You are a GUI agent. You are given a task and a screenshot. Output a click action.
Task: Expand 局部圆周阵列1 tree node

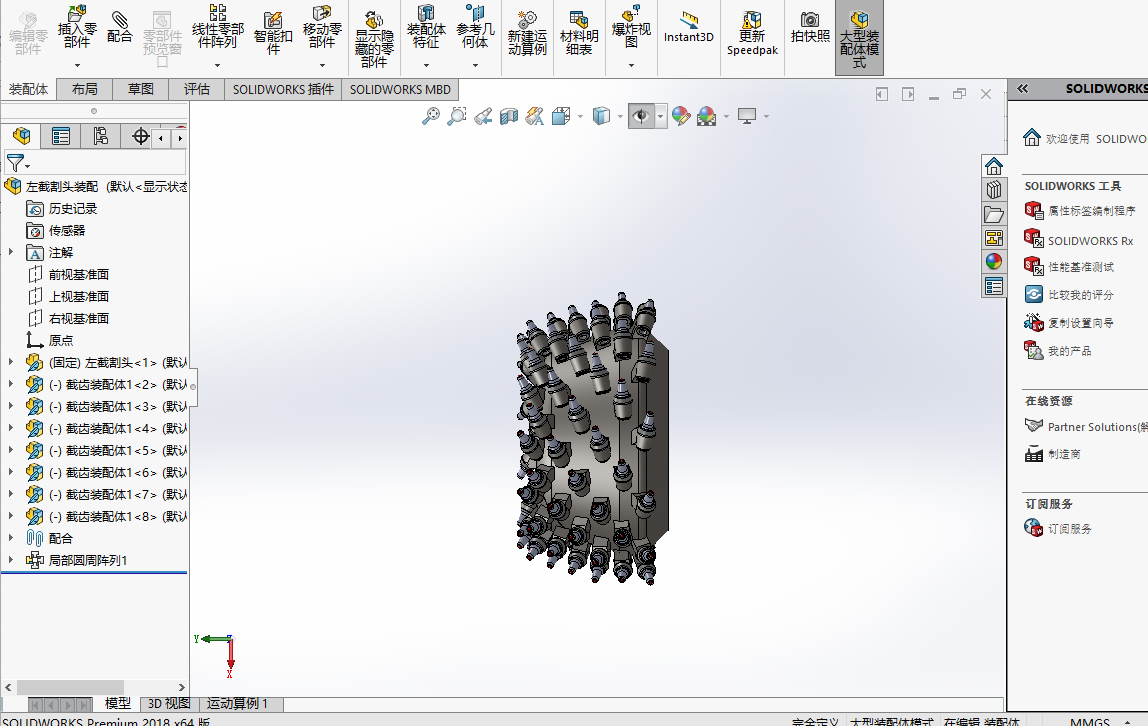pos(10,559)
